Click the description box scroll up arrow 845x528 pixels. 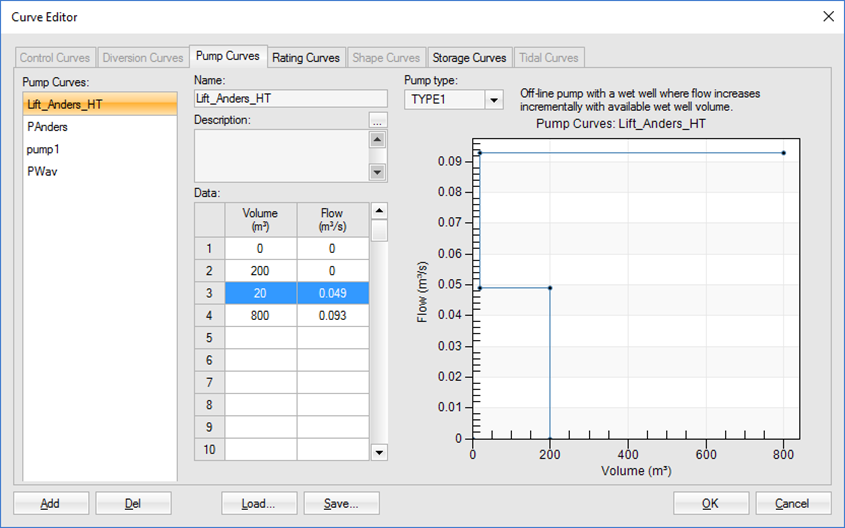[377, 140]
